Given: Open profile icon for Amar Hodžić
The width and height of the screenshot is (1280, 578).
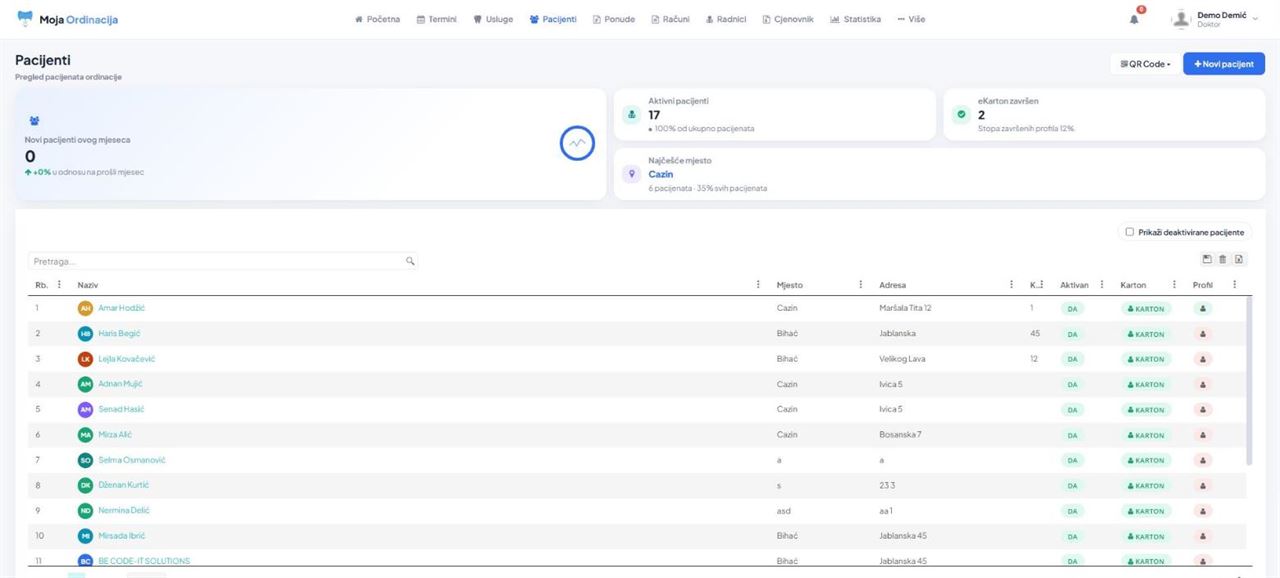Looking at the screenshot, I should pos(1202,308).
